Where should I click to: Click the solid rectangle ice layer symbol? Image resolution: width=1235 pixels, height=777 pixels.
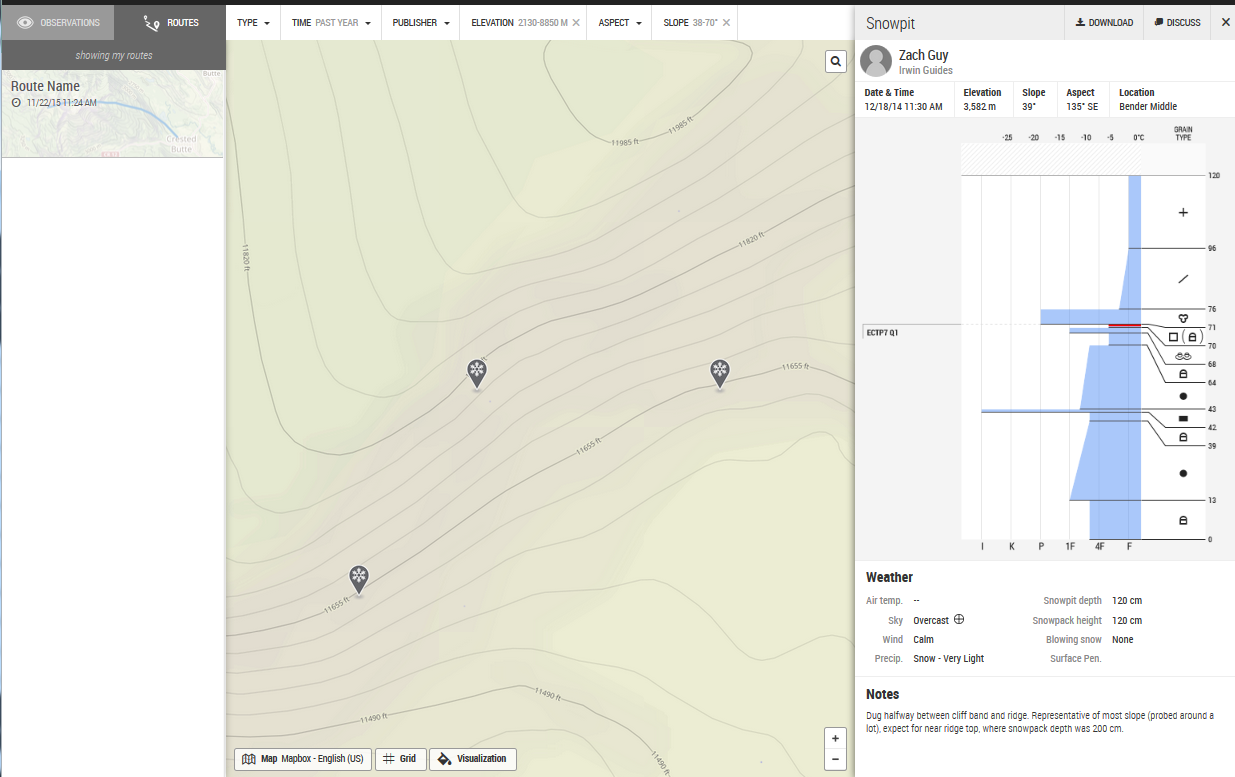click(1183, 418)
